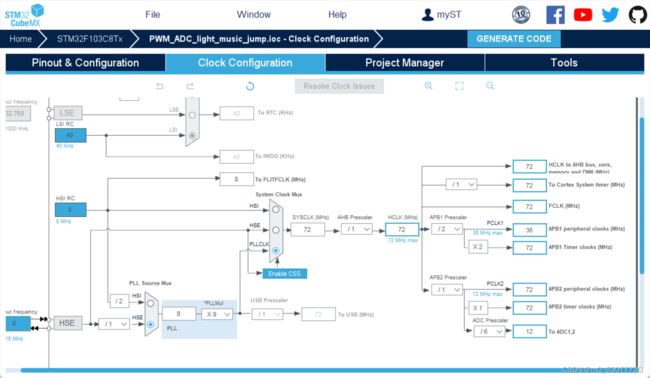Click the SYSCLK (MHz) value field
Image resolution: width=650 pixels, height=378 pixels.
307,229
